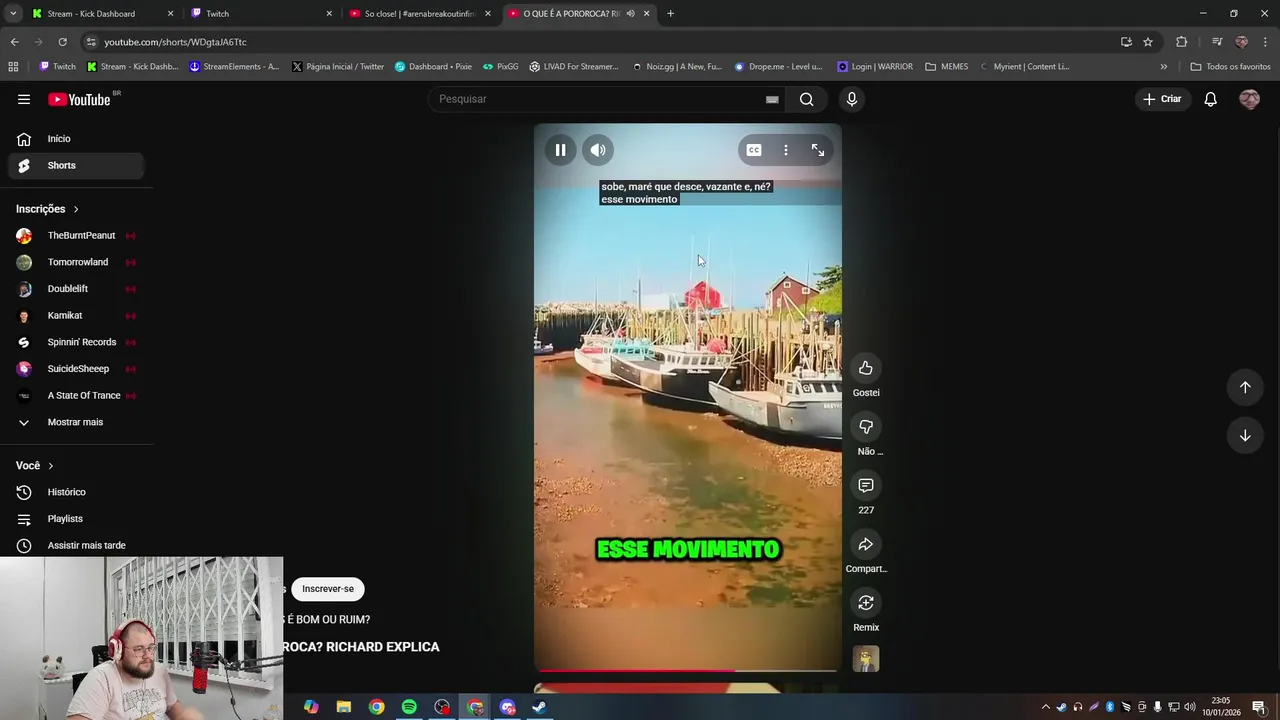Viewport: 1280px width, 720px height.
Task: Open Todos os favoritos folder
Action: click(1230, 67)
